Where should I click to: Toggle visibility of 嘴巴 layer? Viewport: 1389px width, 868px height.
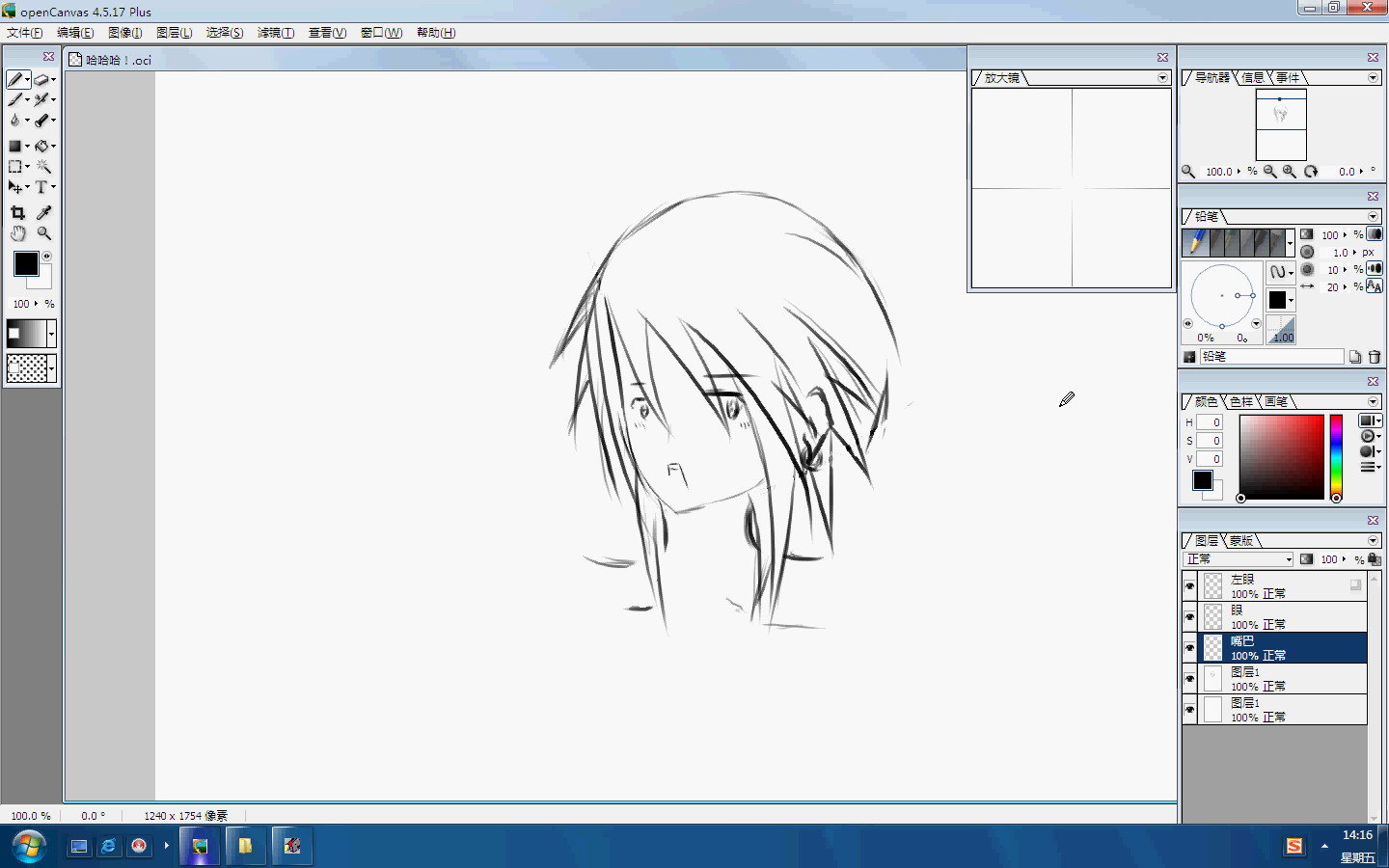[1189, 647]
